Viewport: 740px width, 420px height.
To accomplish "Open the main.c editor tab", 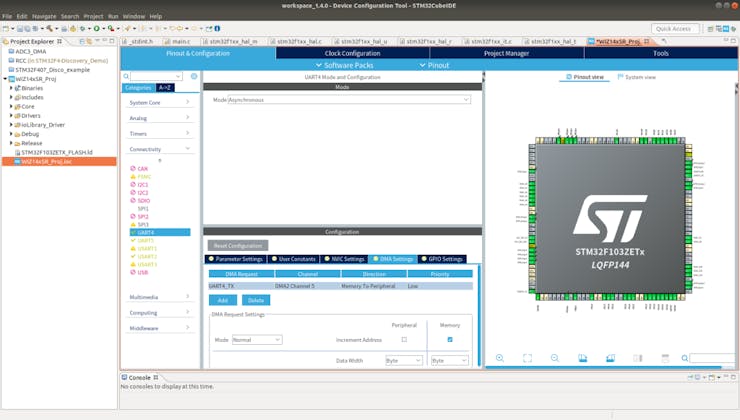I will pos(178,42).
